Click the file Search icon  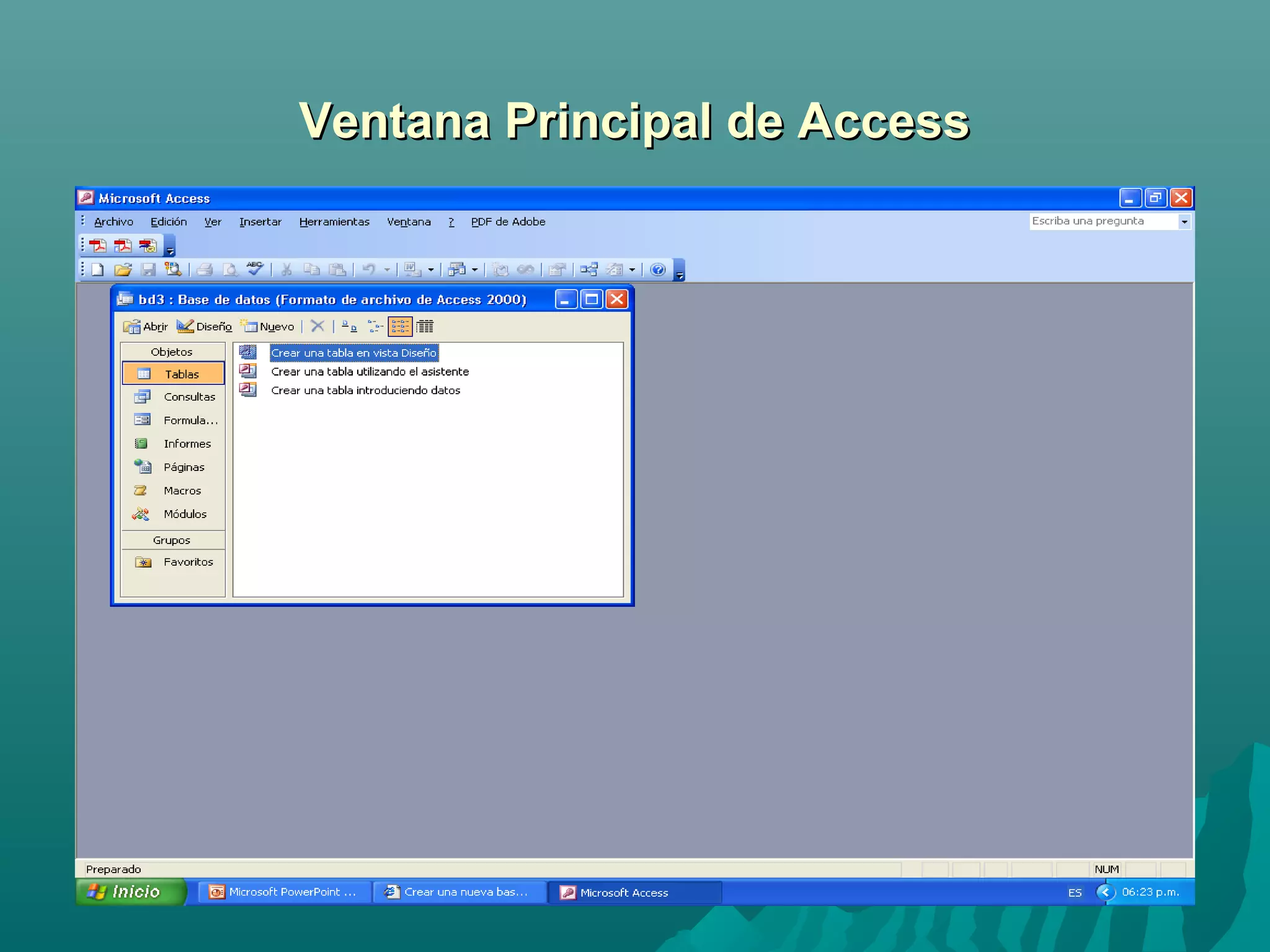173,270
